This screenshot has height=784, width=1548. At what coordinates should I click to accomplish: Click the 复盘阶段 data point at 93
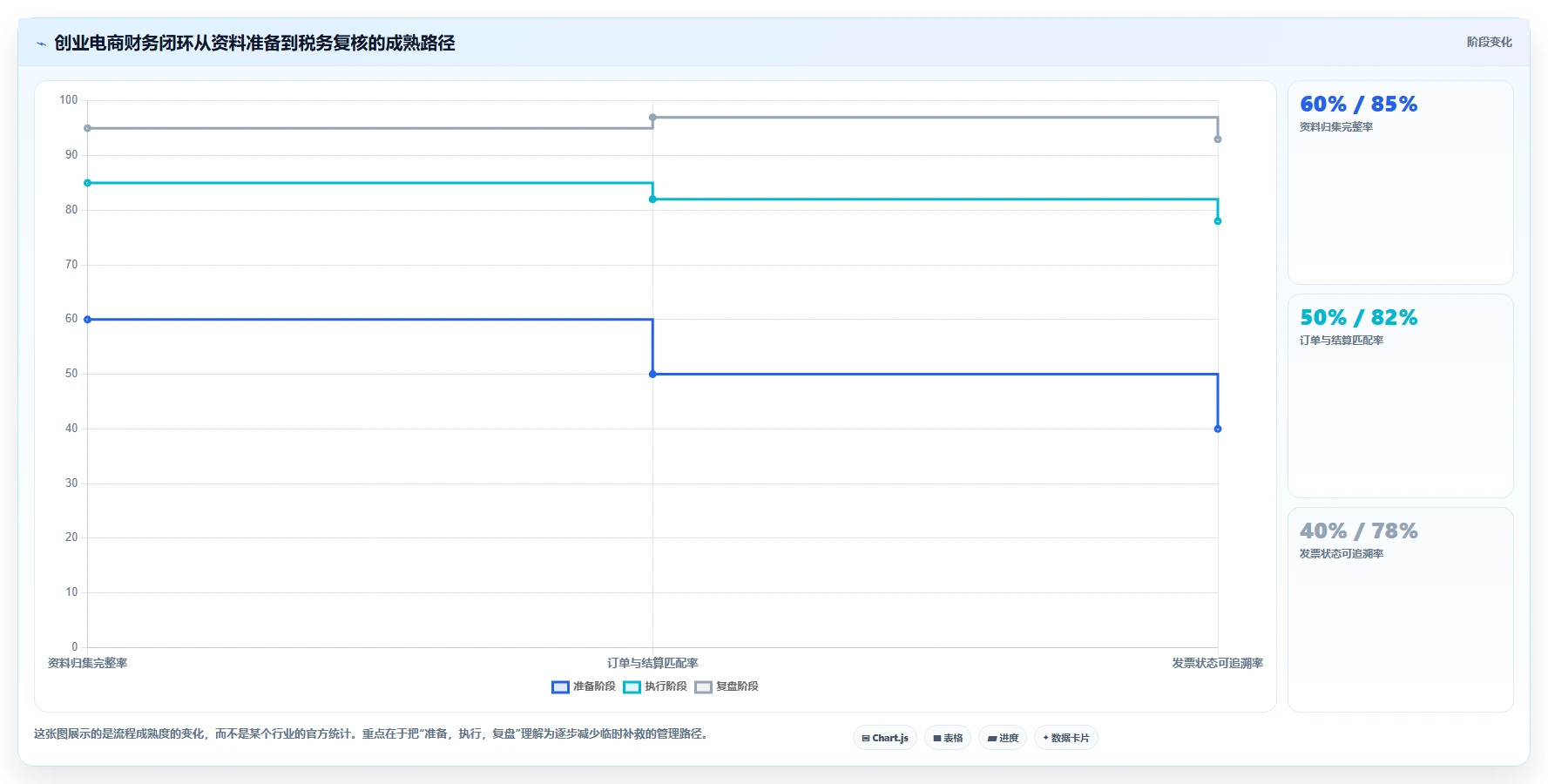[1218, 139]
